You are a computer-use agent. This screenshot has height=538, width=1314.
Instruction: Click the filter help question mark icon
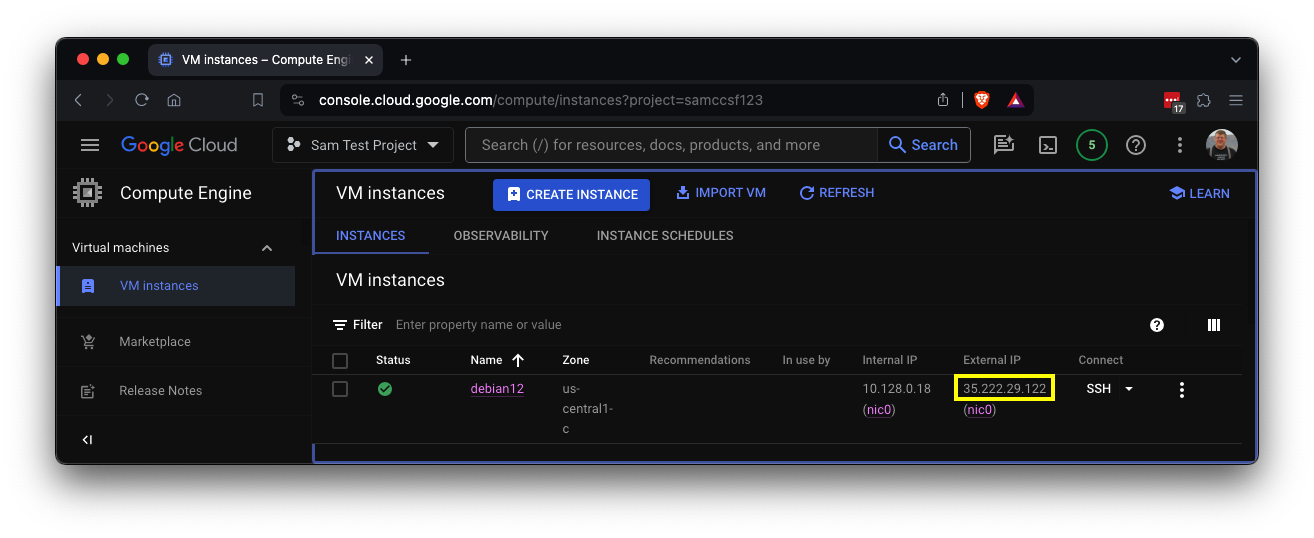1157,325
